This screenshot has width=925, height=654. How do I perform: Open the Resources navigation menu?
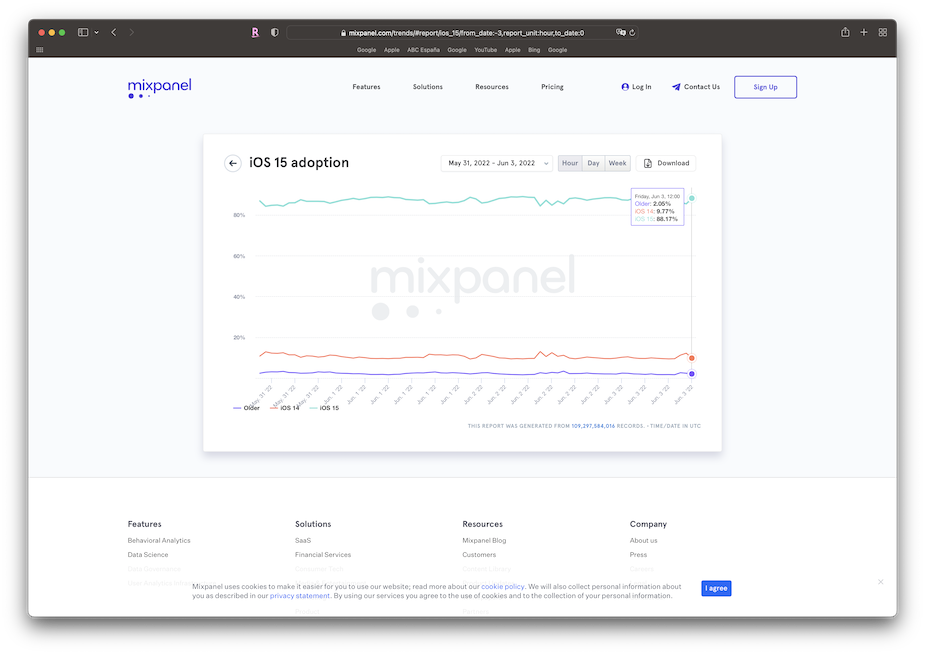pos(492,87)
